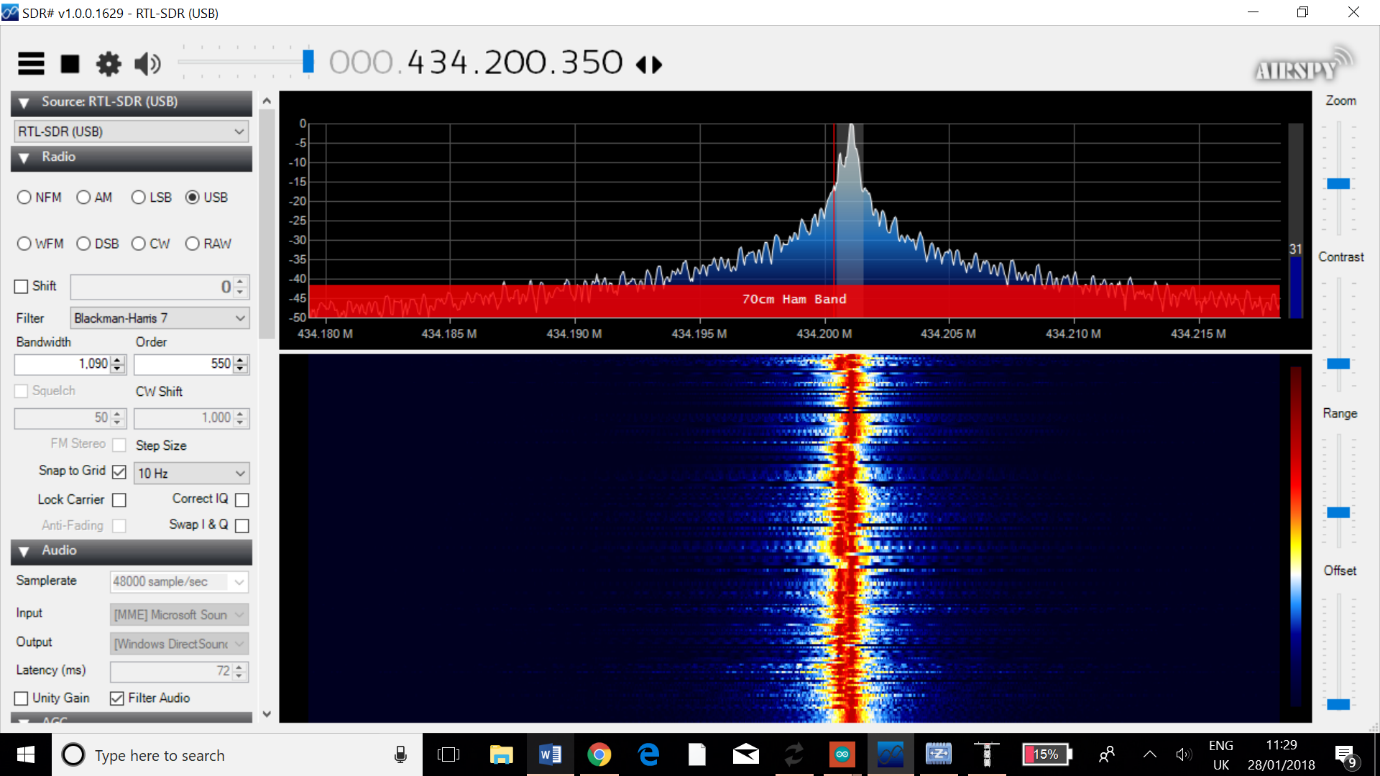Click the volume slider handle
The height and width of the screenshot is (776, 1380).
coord(308,62)
